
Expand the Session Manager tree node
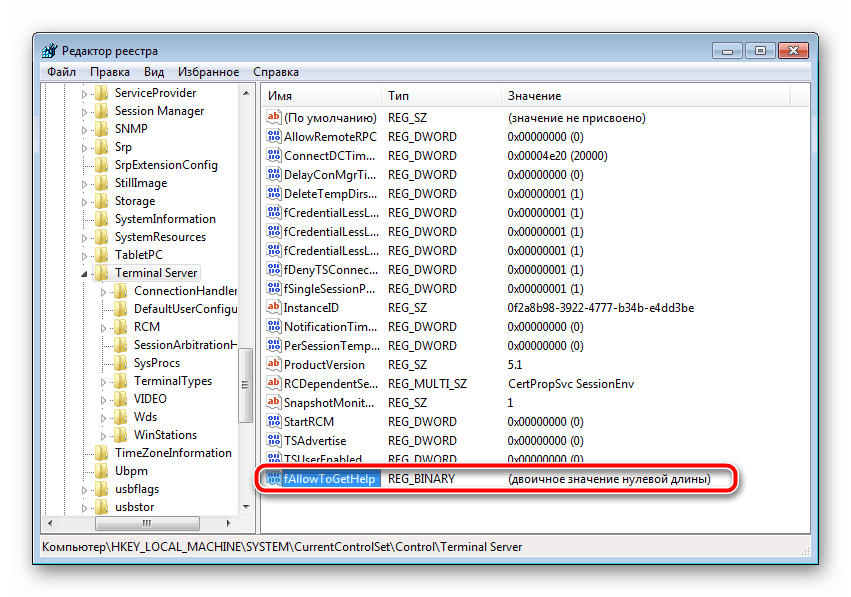(85, 110)
